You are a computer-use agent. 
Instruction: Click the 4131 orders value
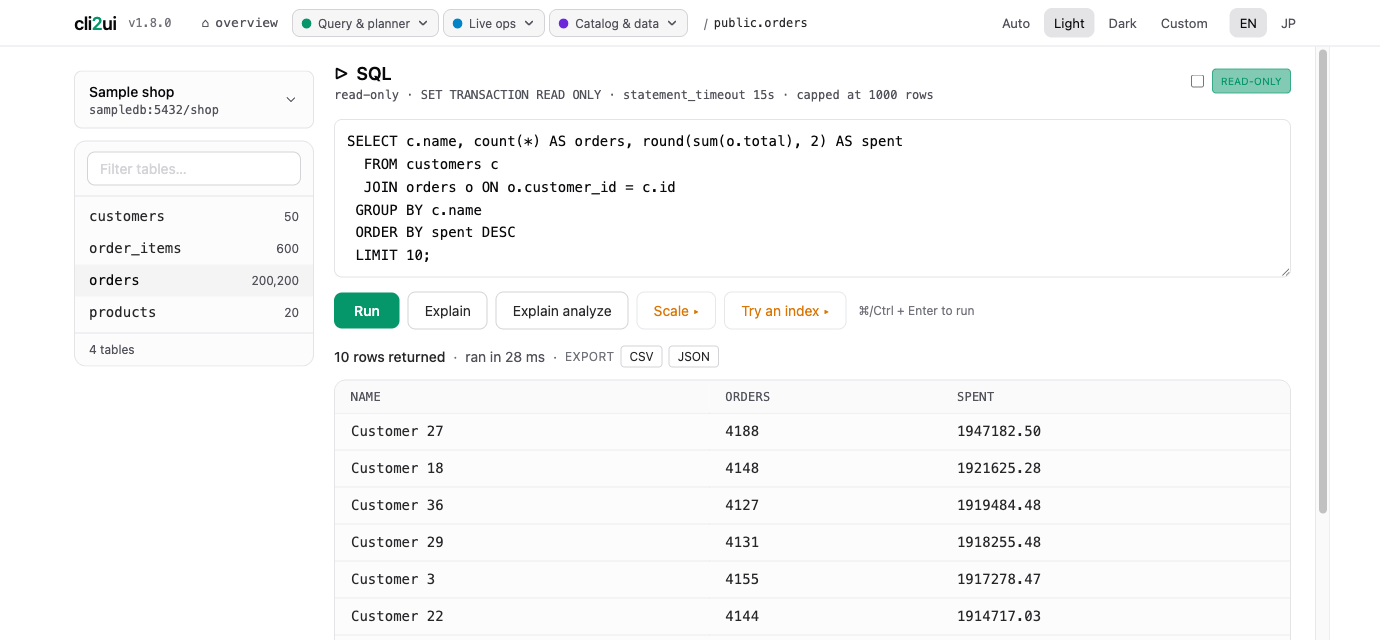pos(742,542)
